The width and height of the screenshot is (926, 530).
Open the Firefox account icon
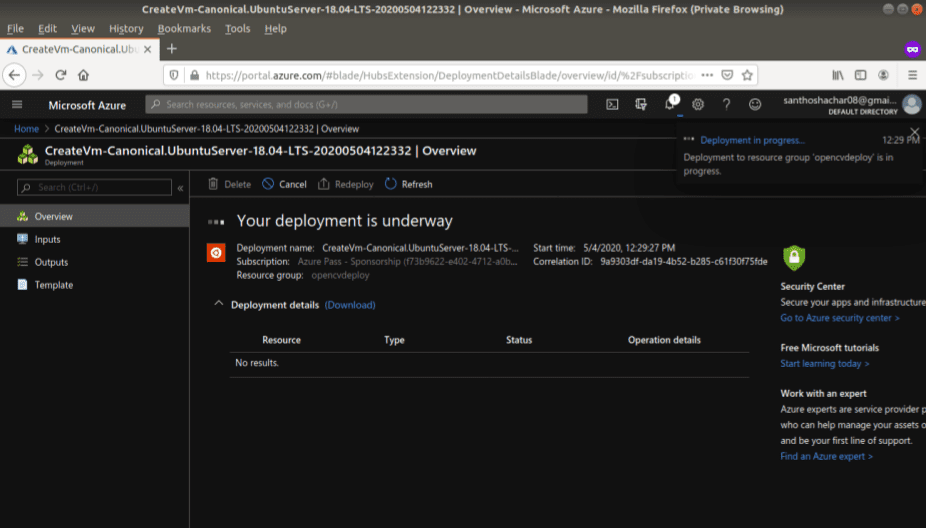(x=883, y=75)
